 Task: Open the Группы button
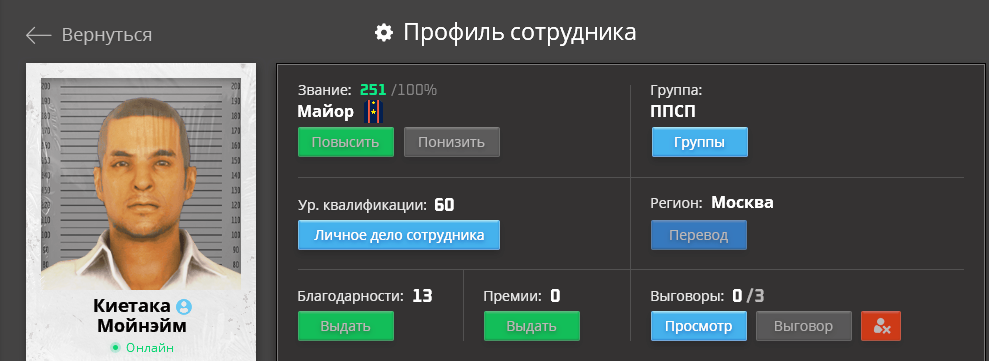(x=699, y=142)
